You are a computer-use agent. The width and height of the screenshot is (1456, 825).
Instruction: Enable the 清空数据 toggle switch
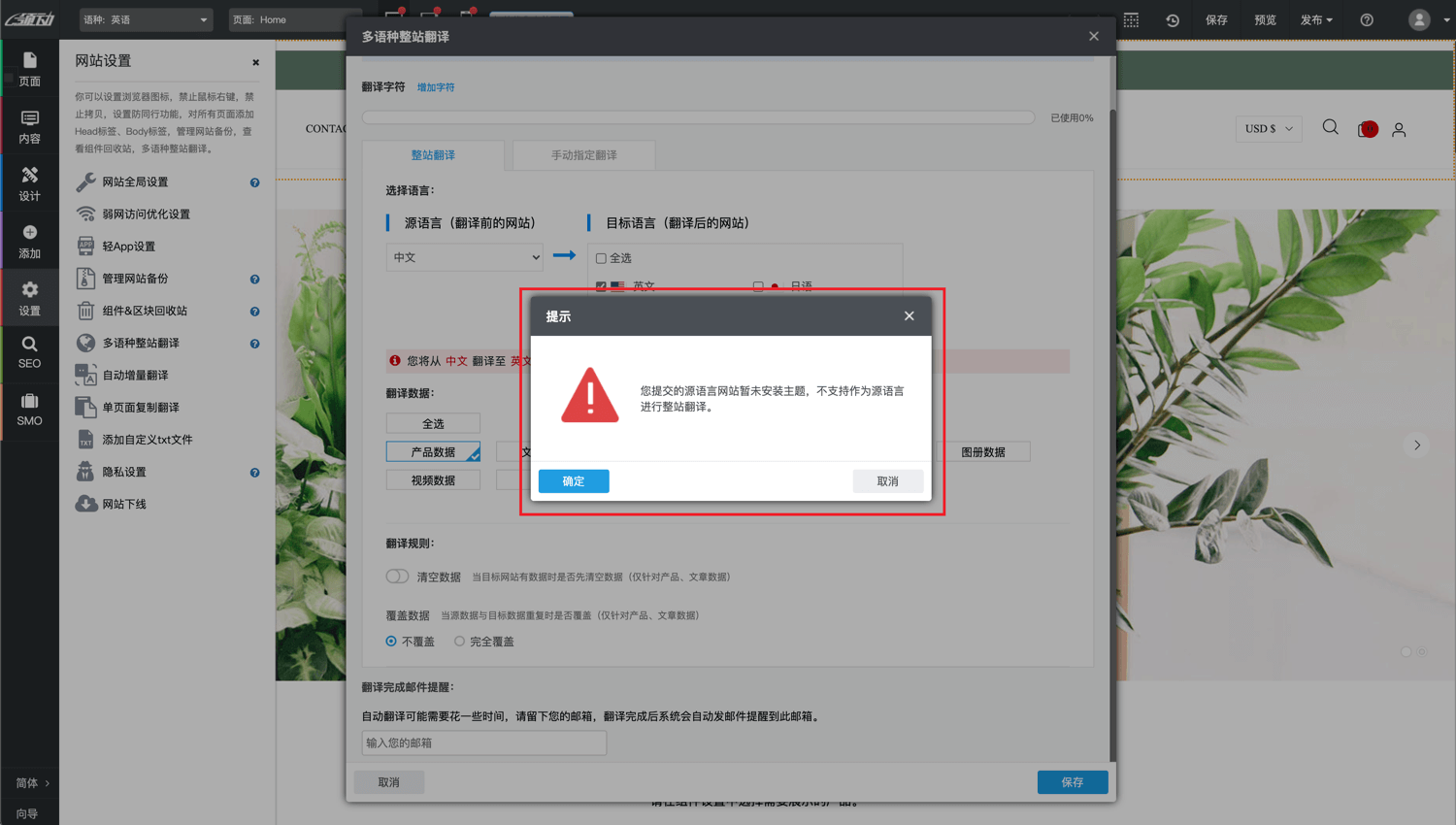click(x=397, y=576)
